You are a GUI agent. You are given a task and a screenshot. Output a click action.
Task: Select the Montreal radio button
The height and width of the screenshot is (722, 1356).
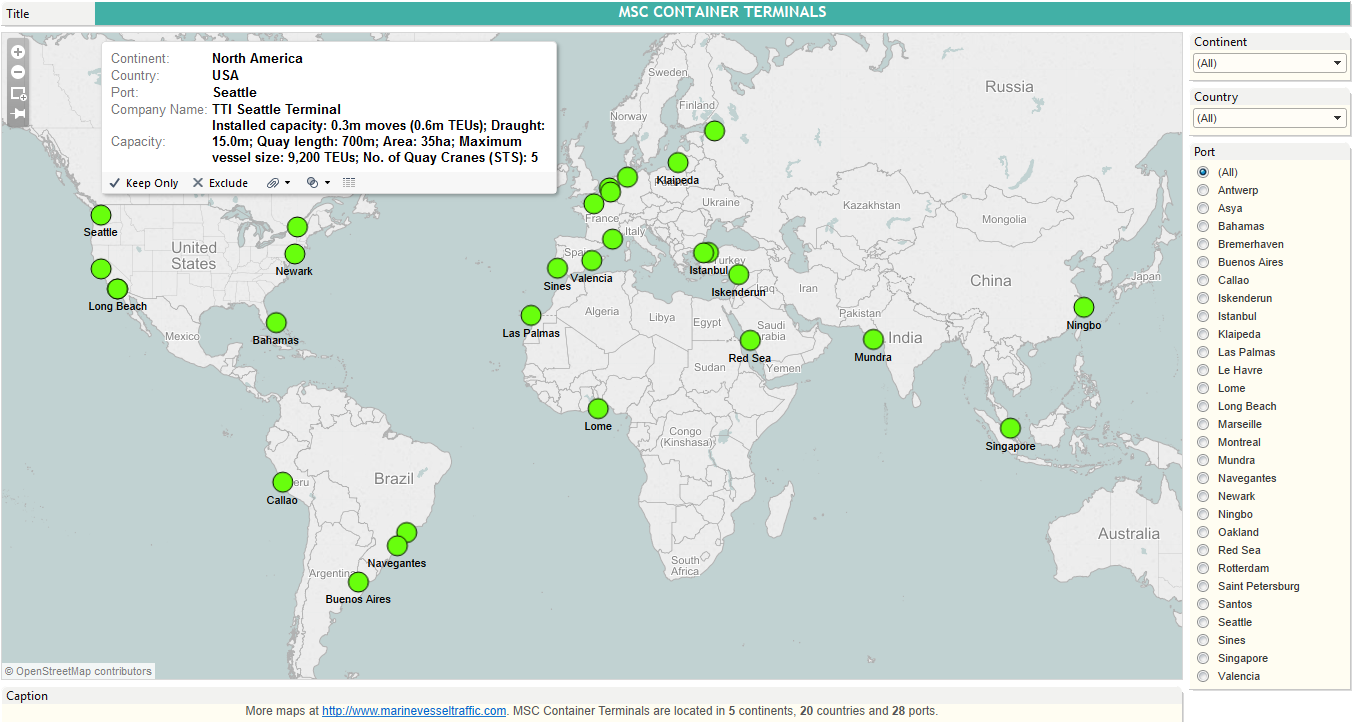coord(1203,442)
